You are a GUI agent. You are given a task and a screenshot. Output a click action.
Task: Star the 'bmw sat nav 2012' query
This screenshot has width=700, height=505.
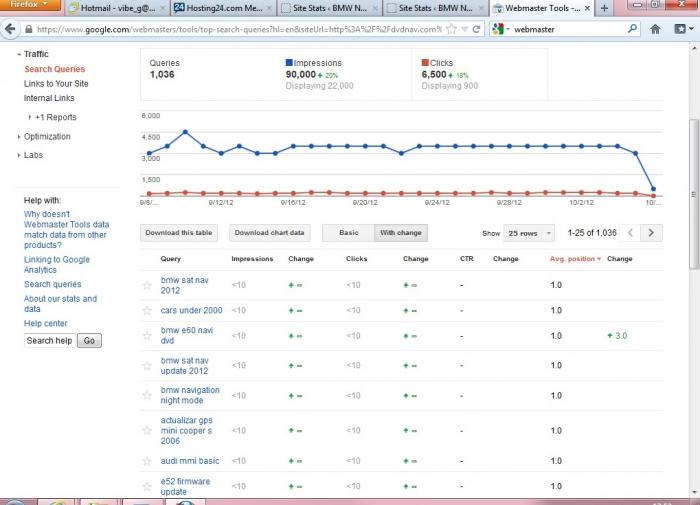pos(147,285)
